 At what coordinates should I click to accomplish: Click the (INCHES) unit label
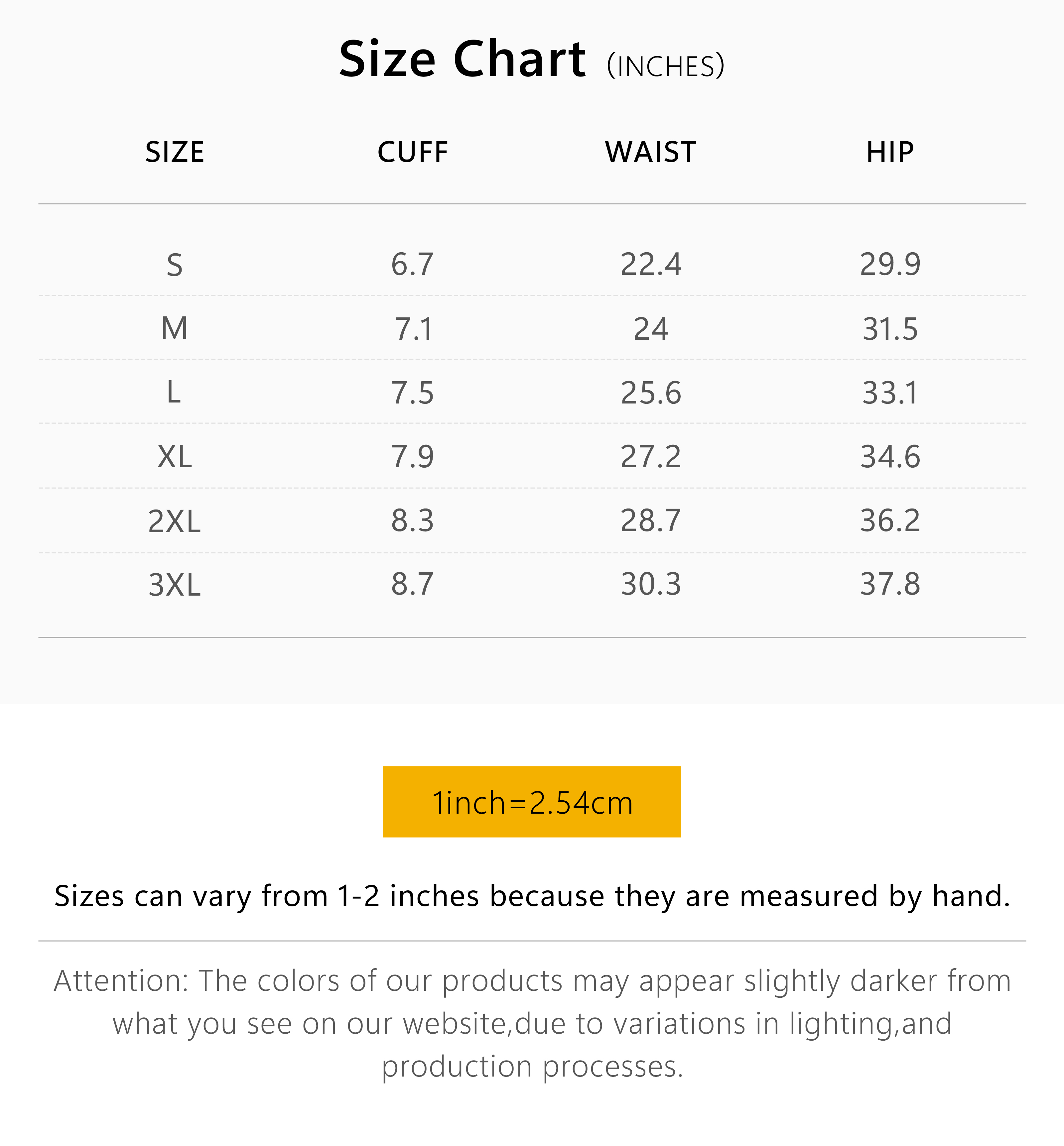(666, 66)
